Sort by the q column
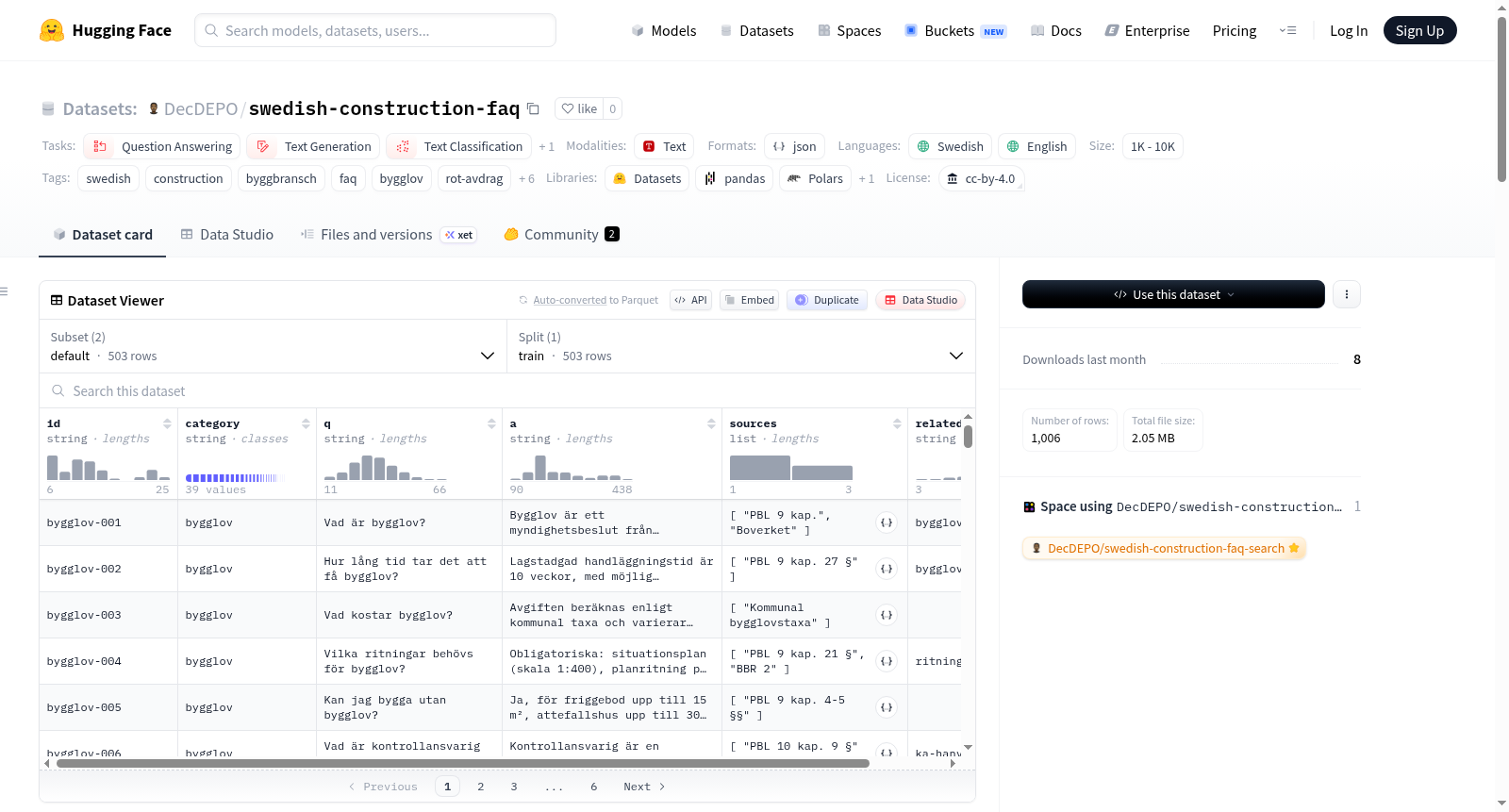This screenshot has width=1509, height=812. (x=491, y=423)
